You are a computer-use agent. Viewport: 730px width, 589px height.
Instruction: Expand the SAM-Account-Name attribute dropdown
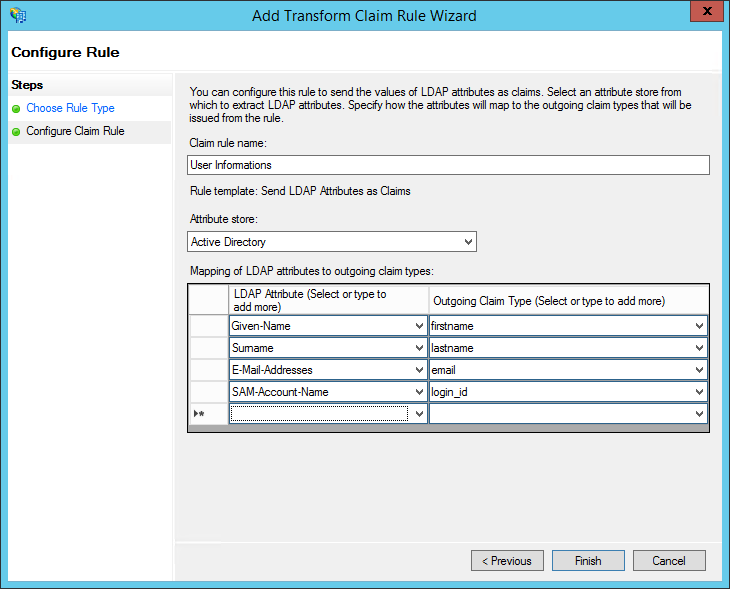tap(419, 392)
